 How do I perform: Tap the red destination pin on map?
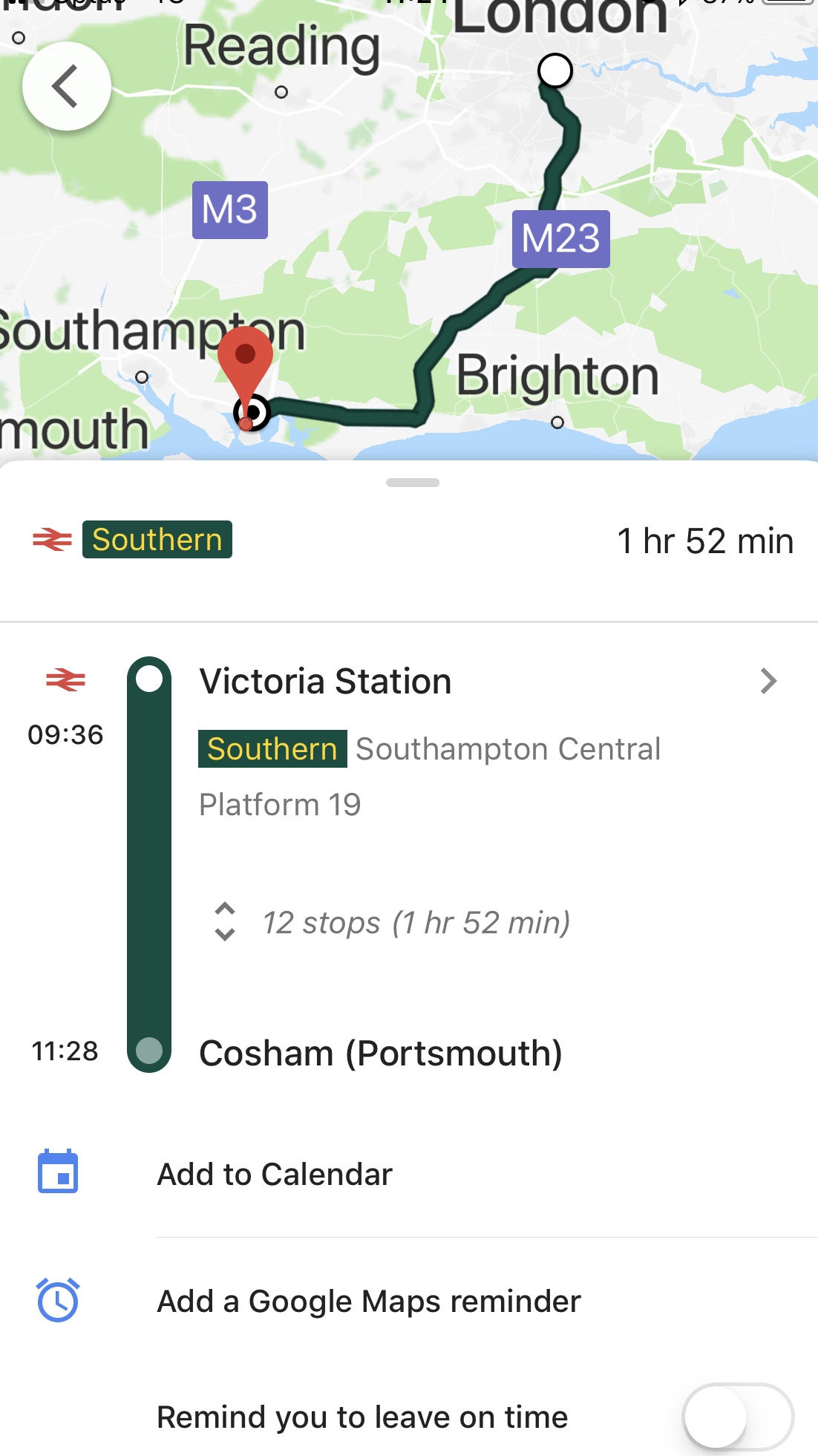tap(246, 357)
